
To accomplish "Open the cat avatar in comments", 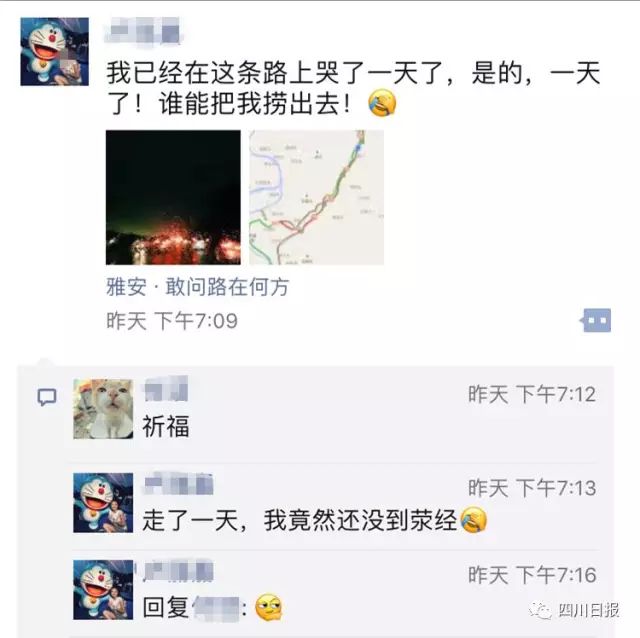I will (x=103, y=409).
